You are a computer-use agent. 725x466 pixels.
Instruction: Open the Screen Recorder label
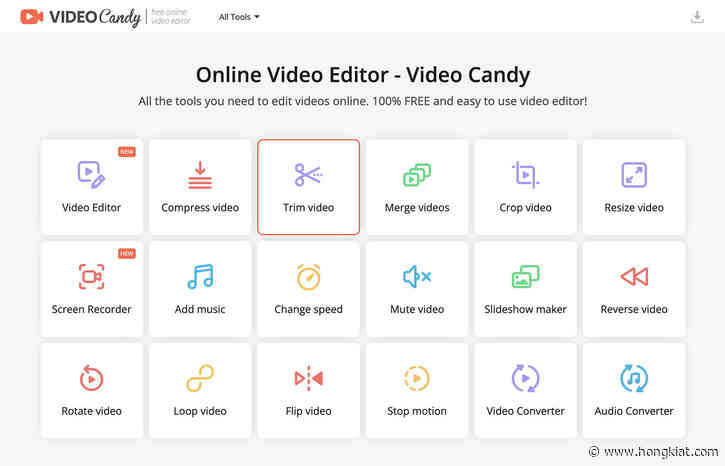[x=92, y=309]
